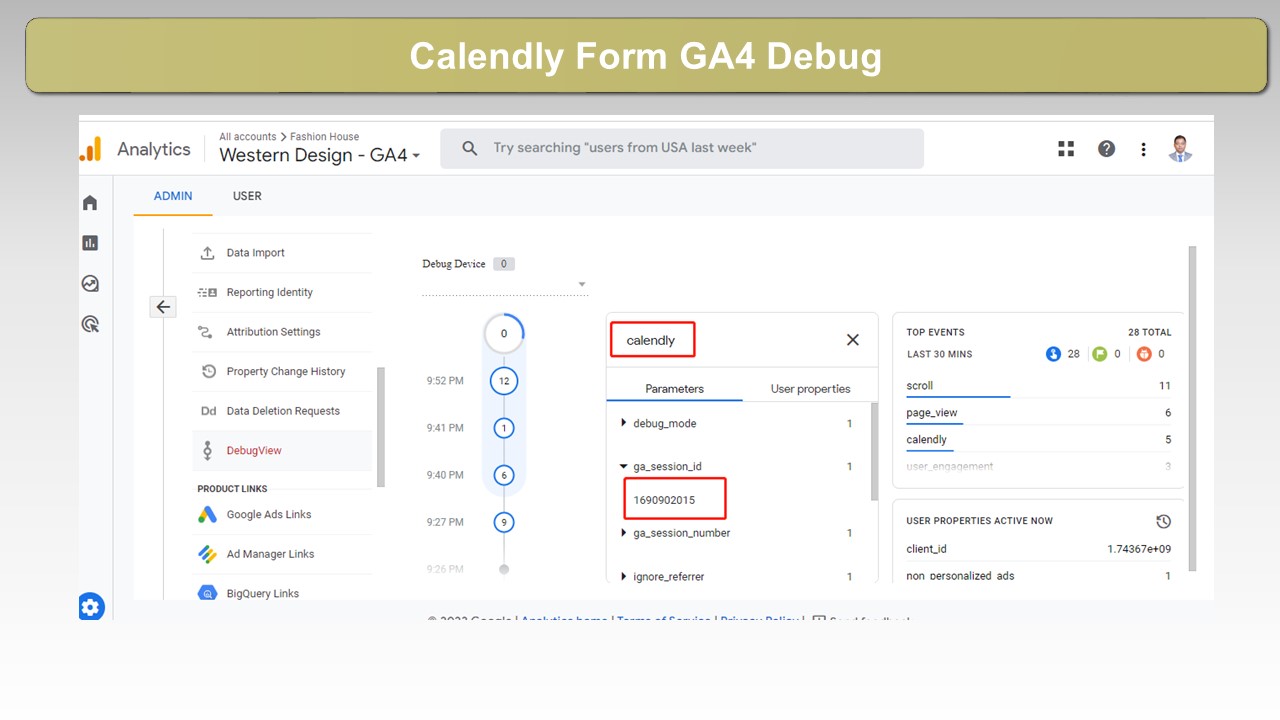The height and width of the screenshot is (720, 1280).
Task: Click the non_personalized_ads user property row
Action: pos(1038,576)
